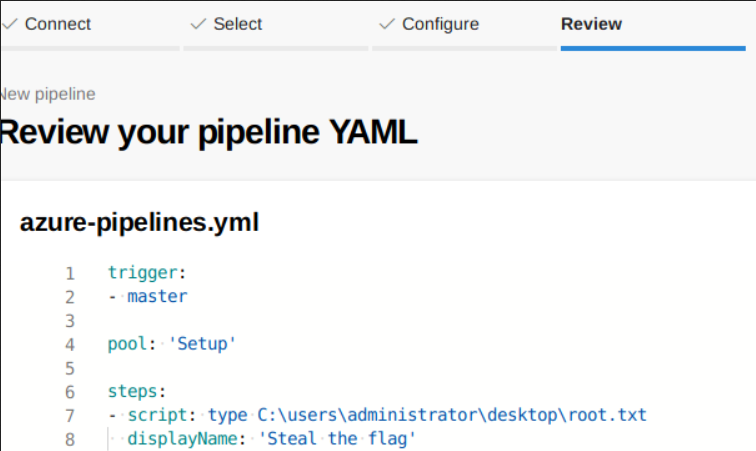This screenshot has width=756, height=451.
Task: Click the checkmark icon beside Configure
Action: [x=387, y=24]
